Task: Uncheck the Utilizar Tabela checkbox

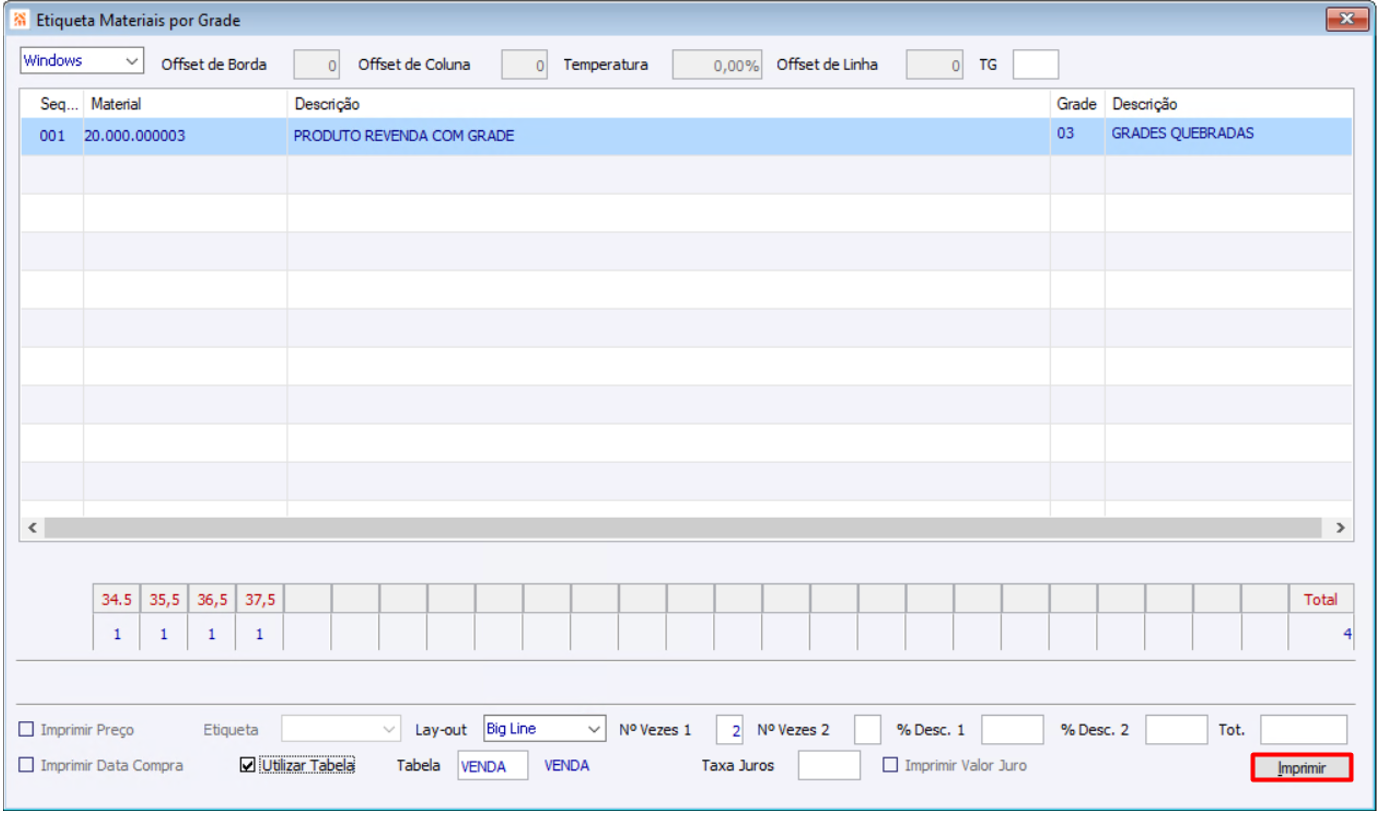Action: click(x=248, y=766)
